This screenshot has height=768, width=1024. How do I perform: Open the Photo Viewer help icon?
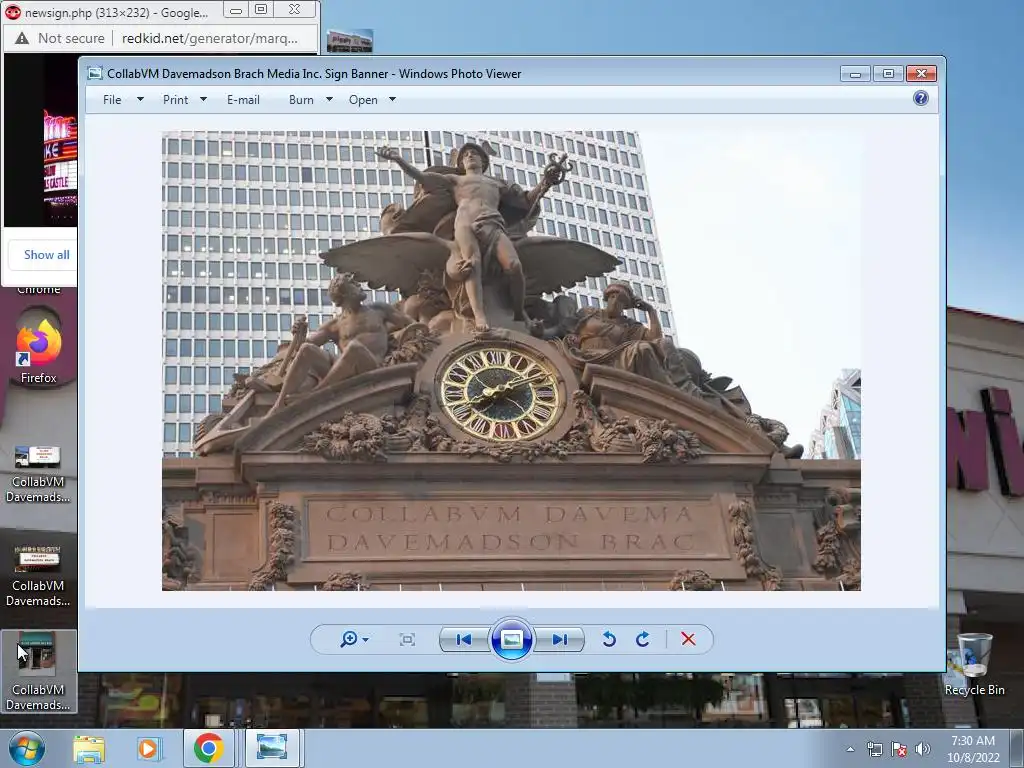(921, 98)
